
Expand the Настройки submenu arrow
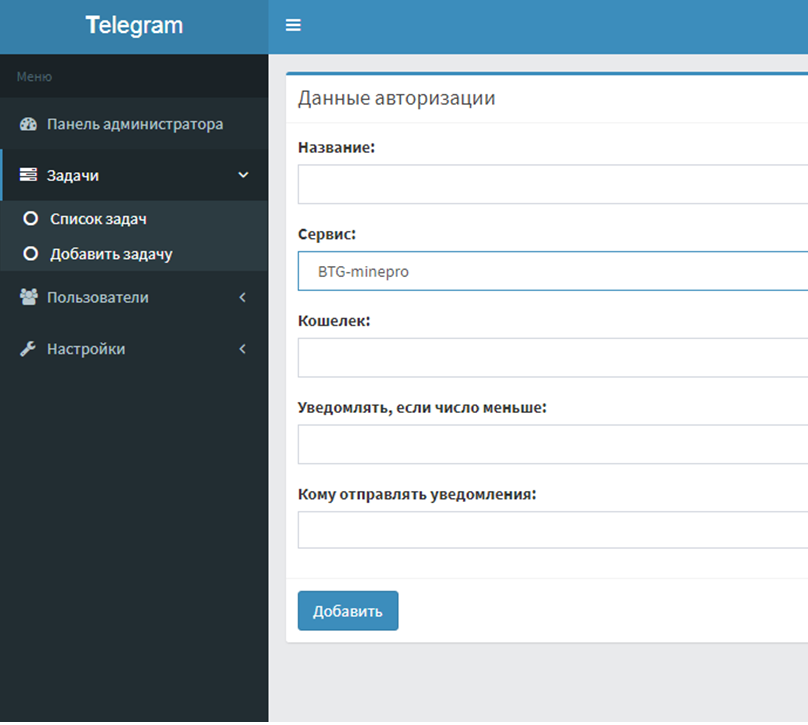click(x=243, y=349)
